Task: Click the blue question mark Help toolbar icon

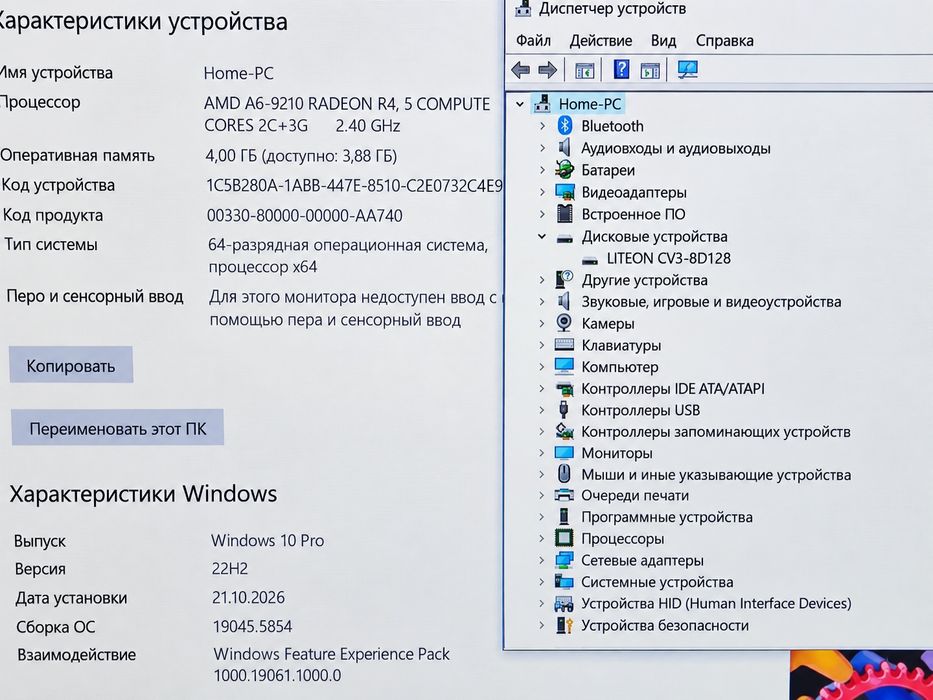Action: click(621, 70)
